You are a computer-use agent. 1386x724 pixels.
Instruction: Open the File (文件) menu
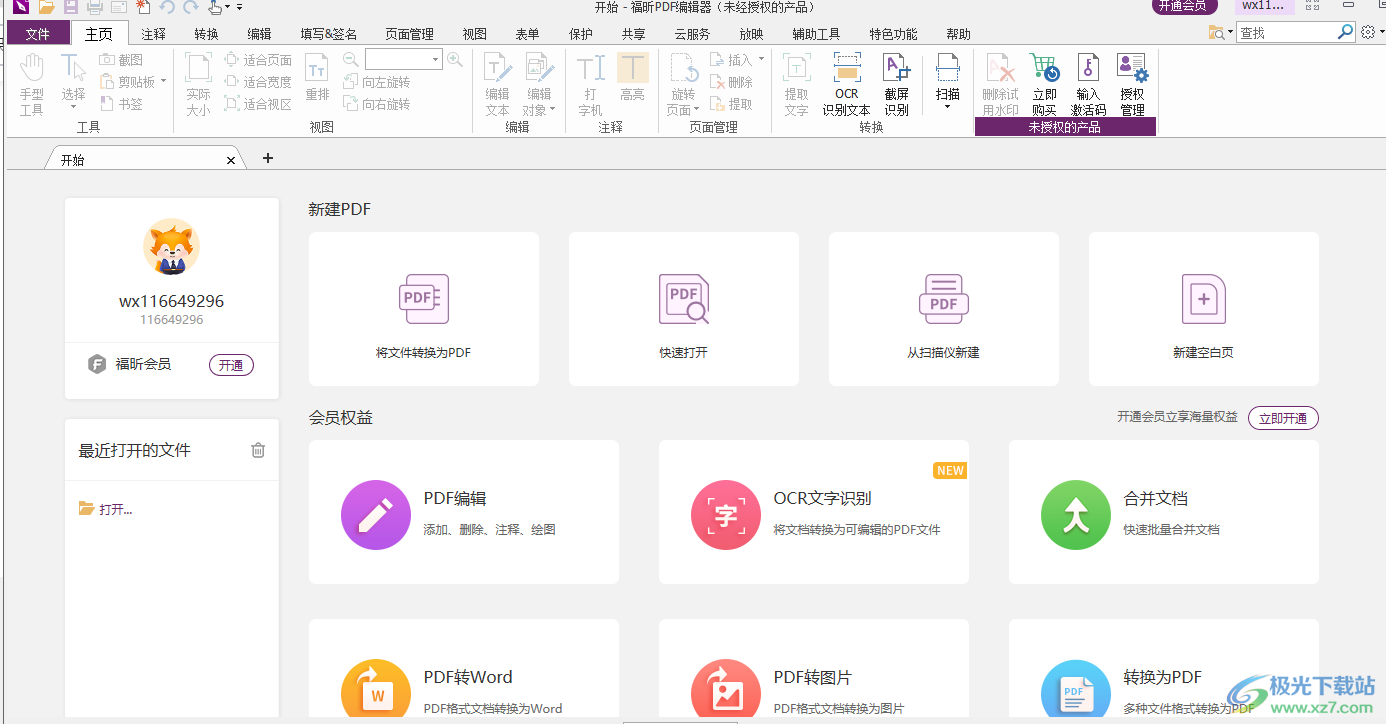tap(38, 33)
